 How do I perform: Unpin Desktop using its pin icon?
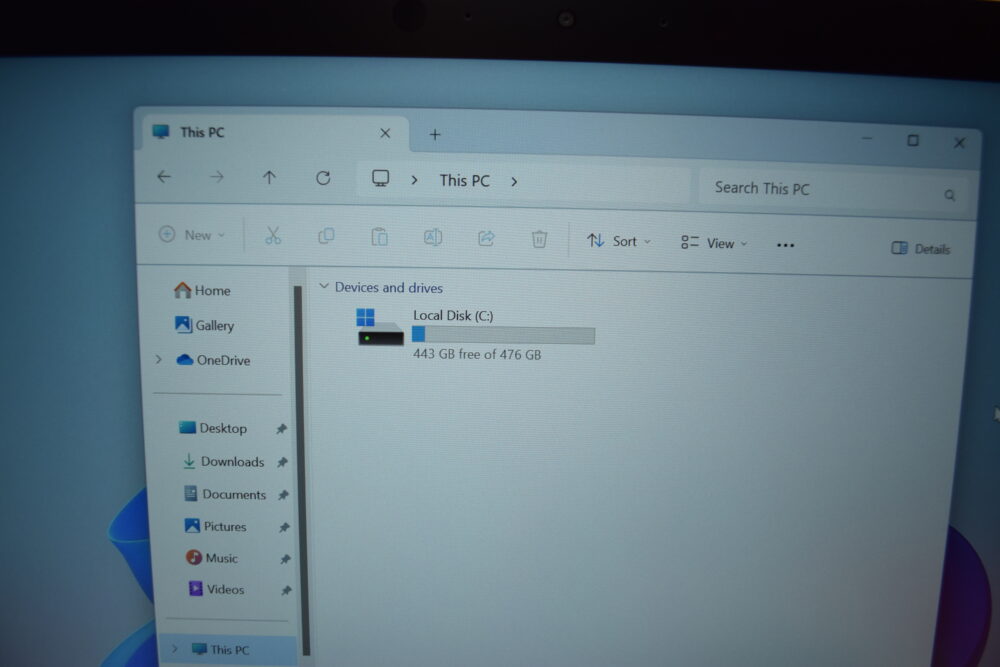(281, 429)
